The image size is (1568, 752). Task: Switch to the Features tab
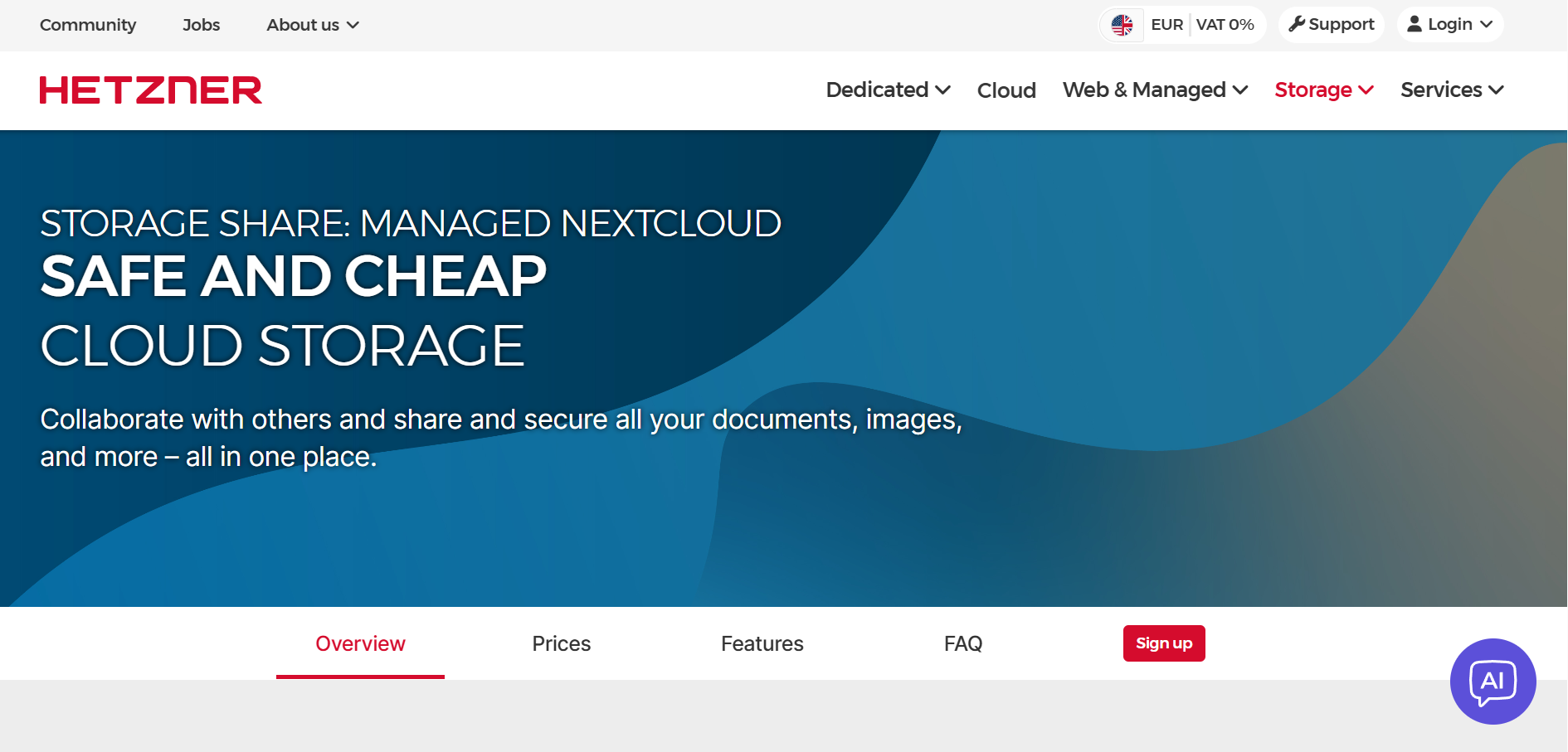coord(762,643)
